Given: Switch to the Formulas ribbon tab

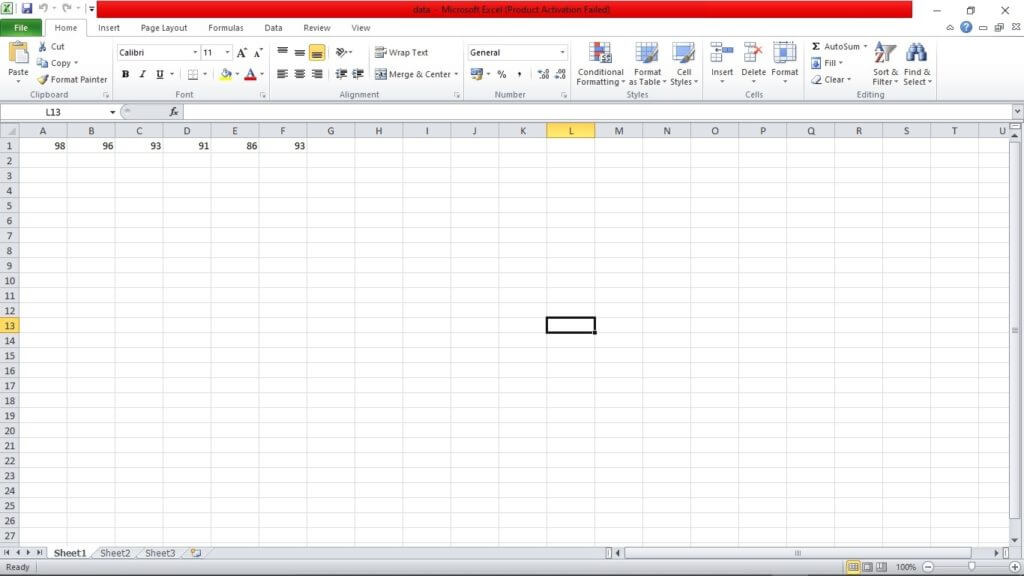Looking at the screenshot, I should (x=225, y=28).
